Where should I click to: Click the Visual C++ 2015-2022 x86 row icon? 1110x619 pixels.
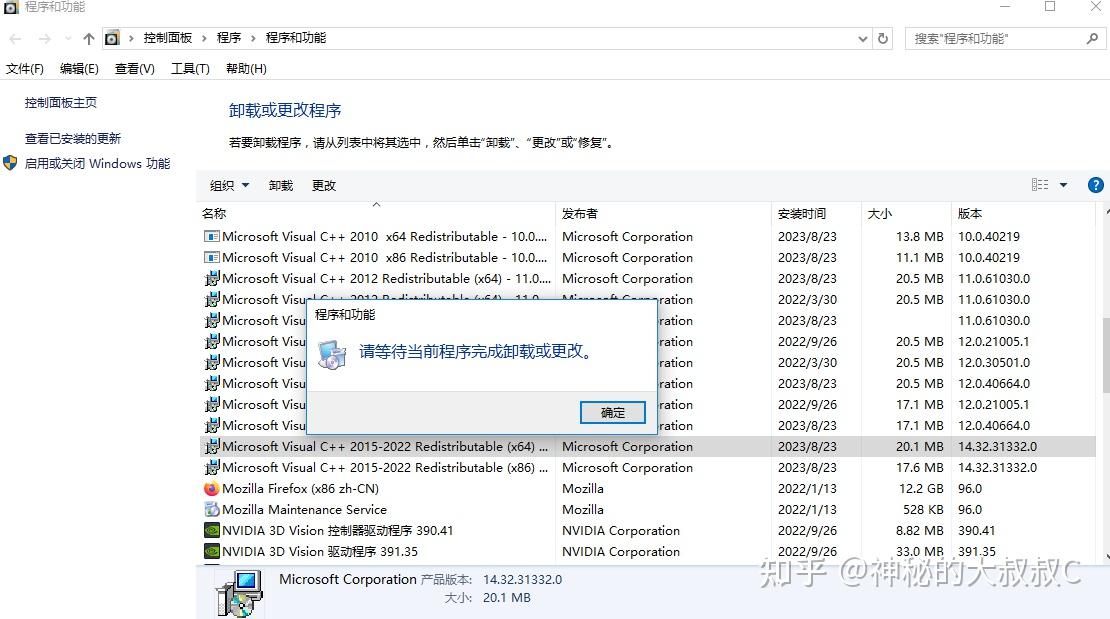click(x=211, y=467)
